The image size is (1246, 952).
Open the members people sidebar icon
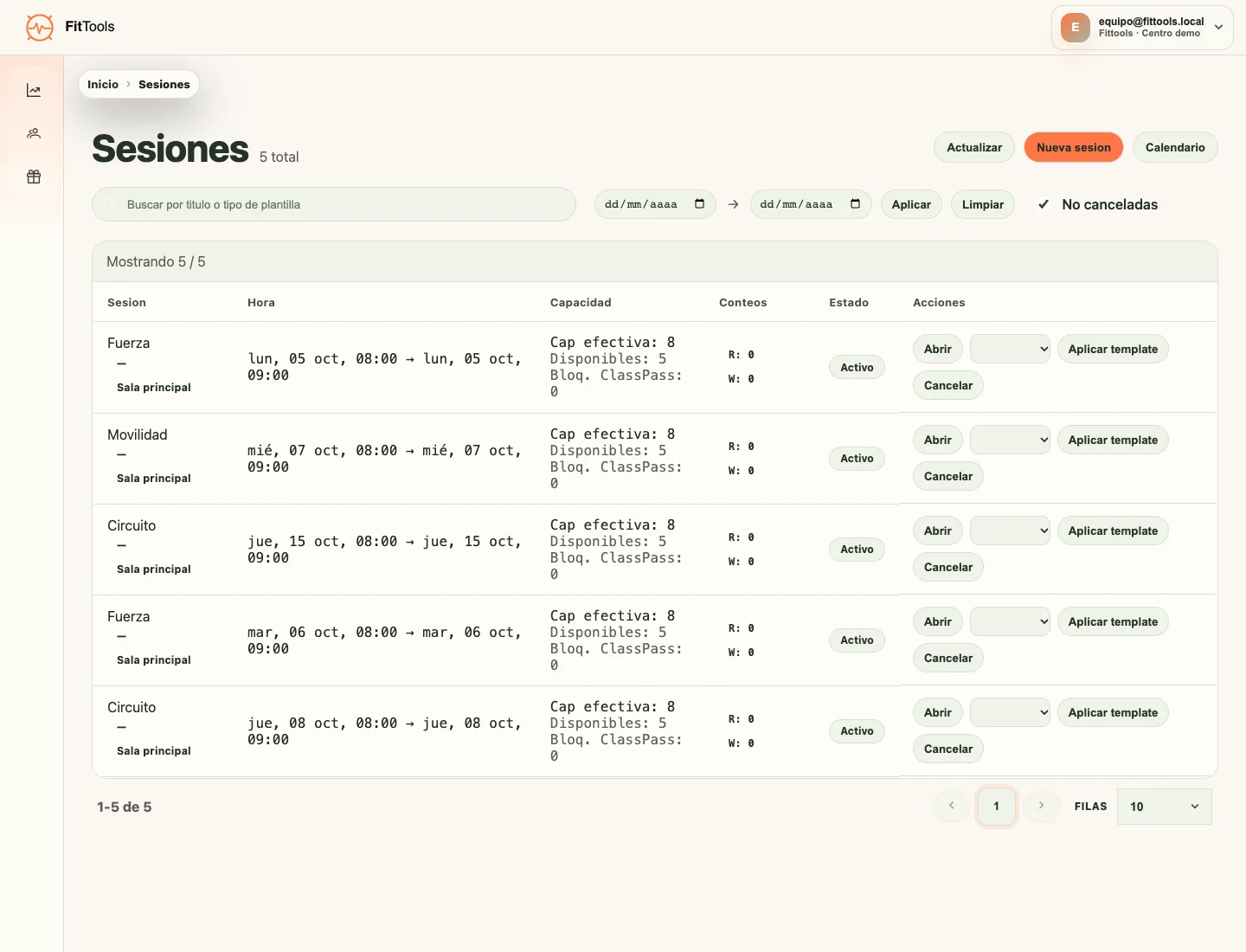click(x=34, y=133)
